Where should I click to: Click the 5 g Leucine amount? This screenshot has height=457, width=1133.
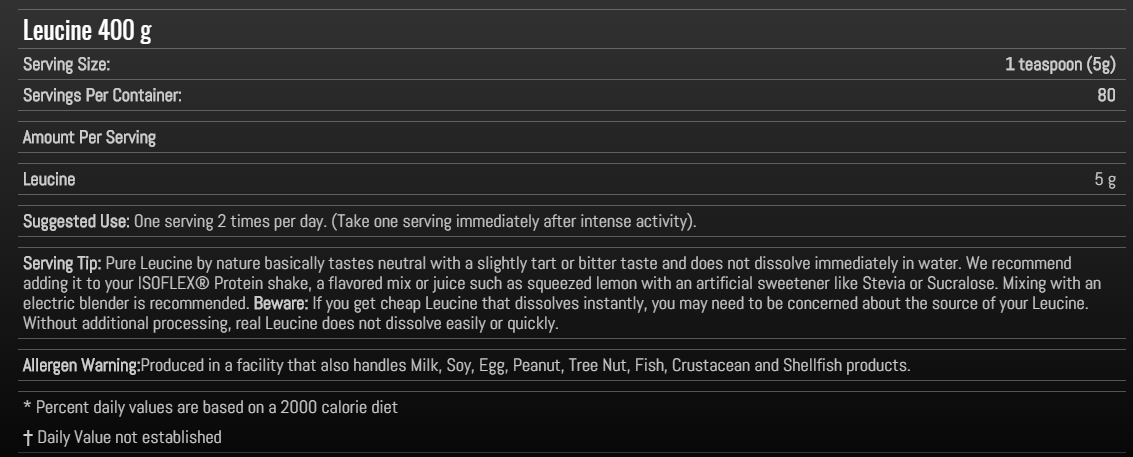tap(1105, 179)
